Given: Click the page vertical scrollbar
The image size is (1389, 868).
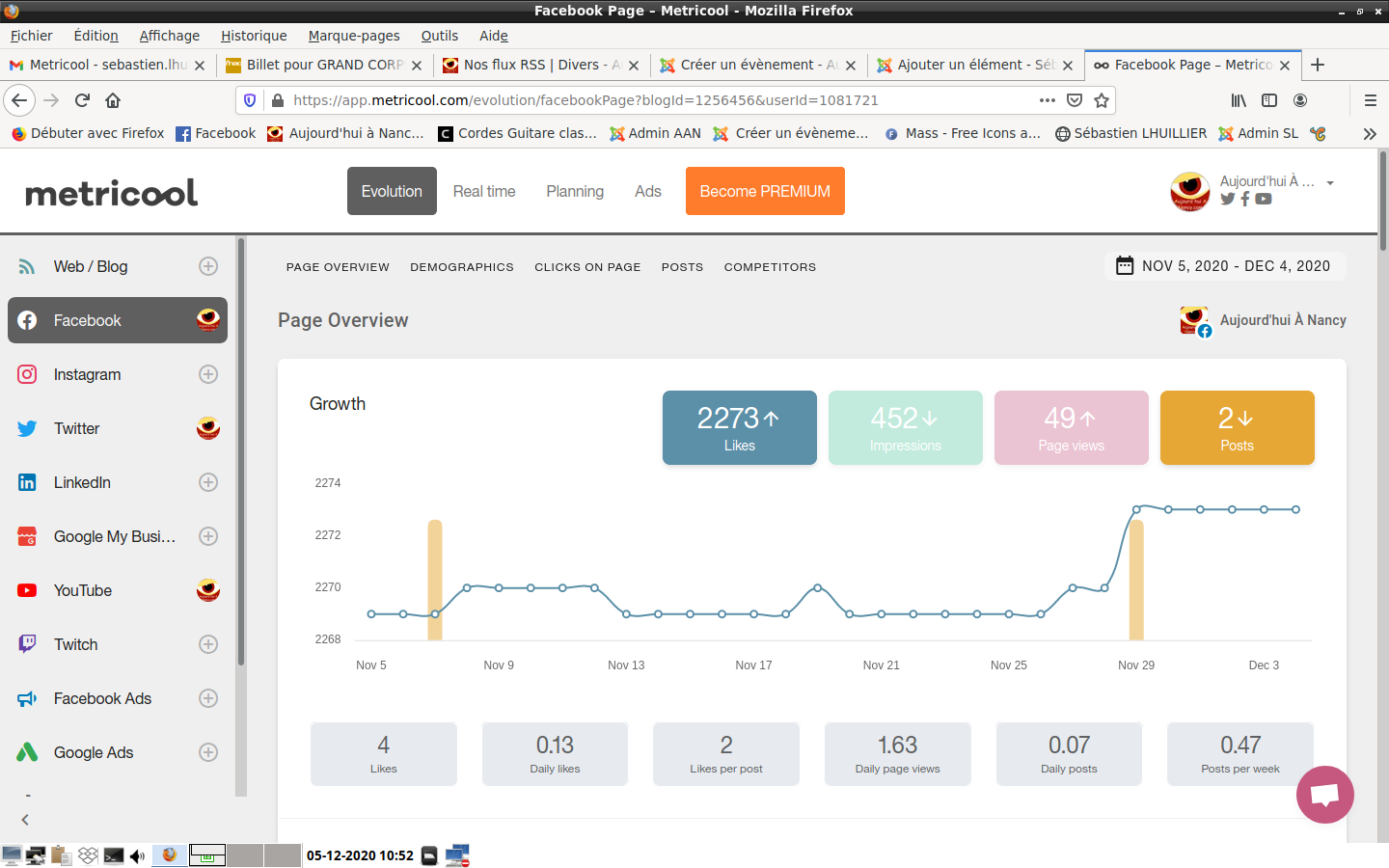Looking at the screenshot, I should (1383, 203).
